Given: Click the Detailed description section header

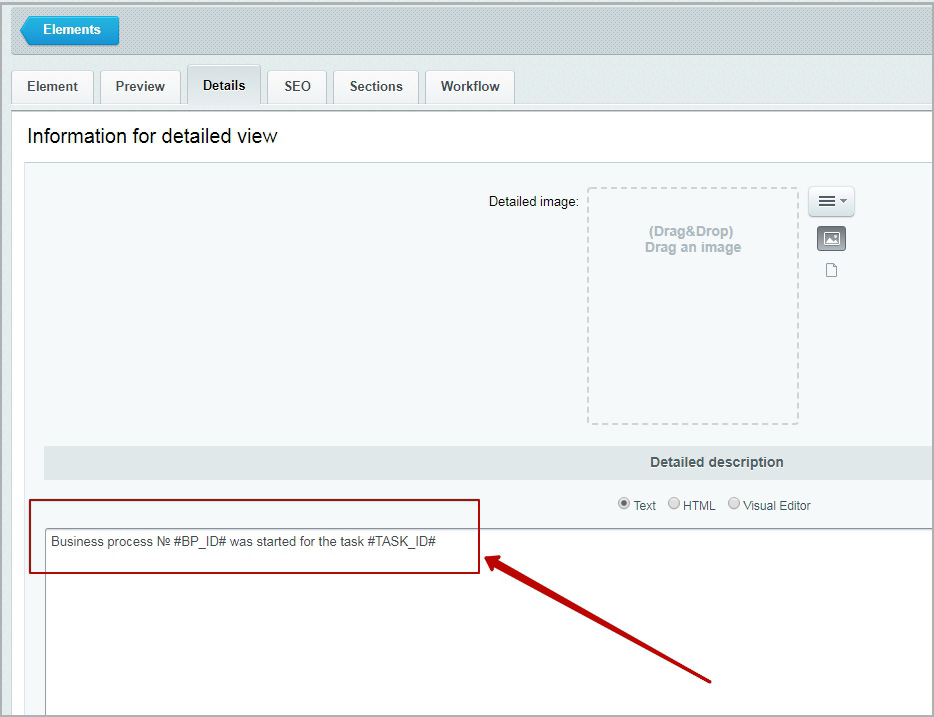Looking at the screenshot, I should 488,463.
